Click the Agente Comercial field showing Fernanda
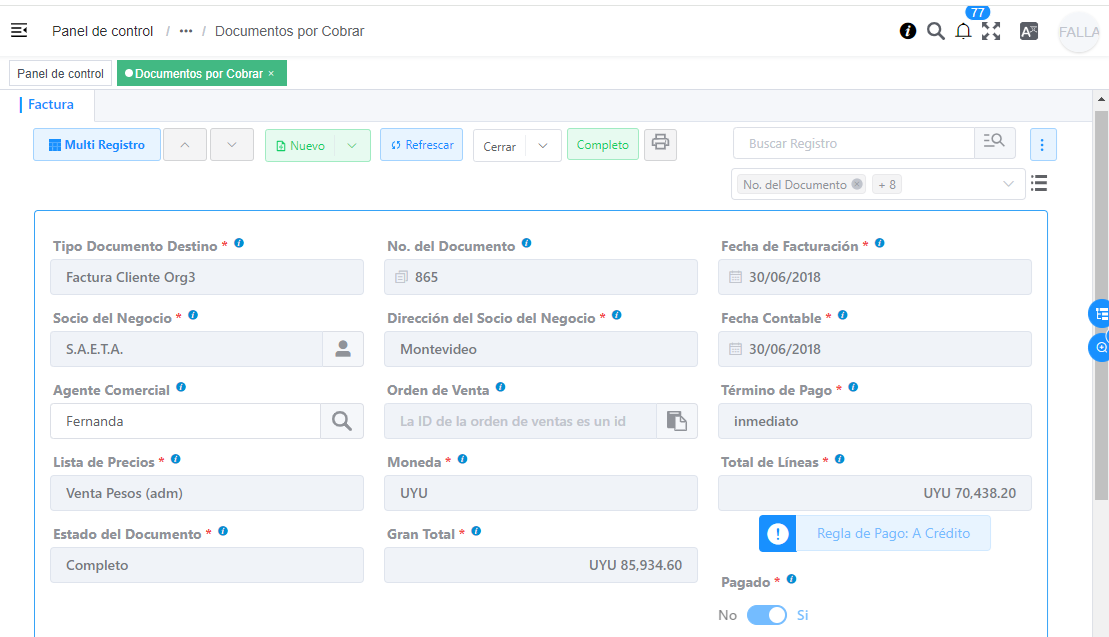 (185, 421)
